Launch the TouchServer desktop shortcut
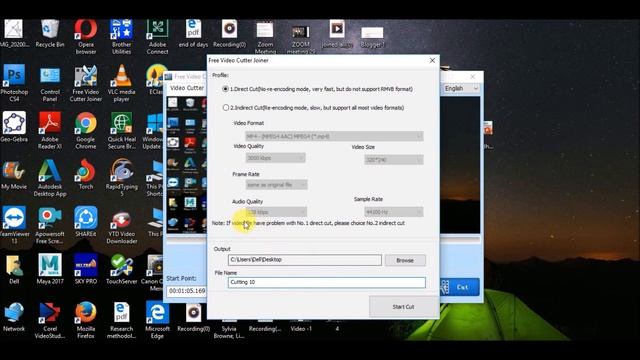Viewport: 640px width, 360px height. point(122,269)
